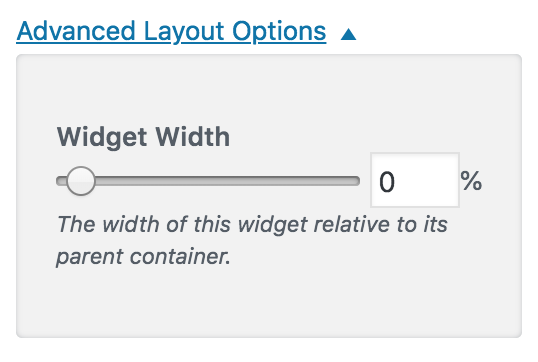Click blank space inside the width percent textbox
The width and height of the screenshot is (538, 362).
click(x=427, y=181)
